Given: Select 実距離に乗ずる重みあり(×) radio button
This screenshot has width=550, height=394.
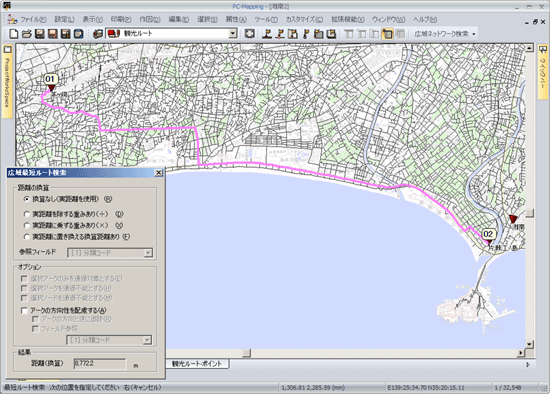Looking at the screenshot, I should click(x=26, y=225).
